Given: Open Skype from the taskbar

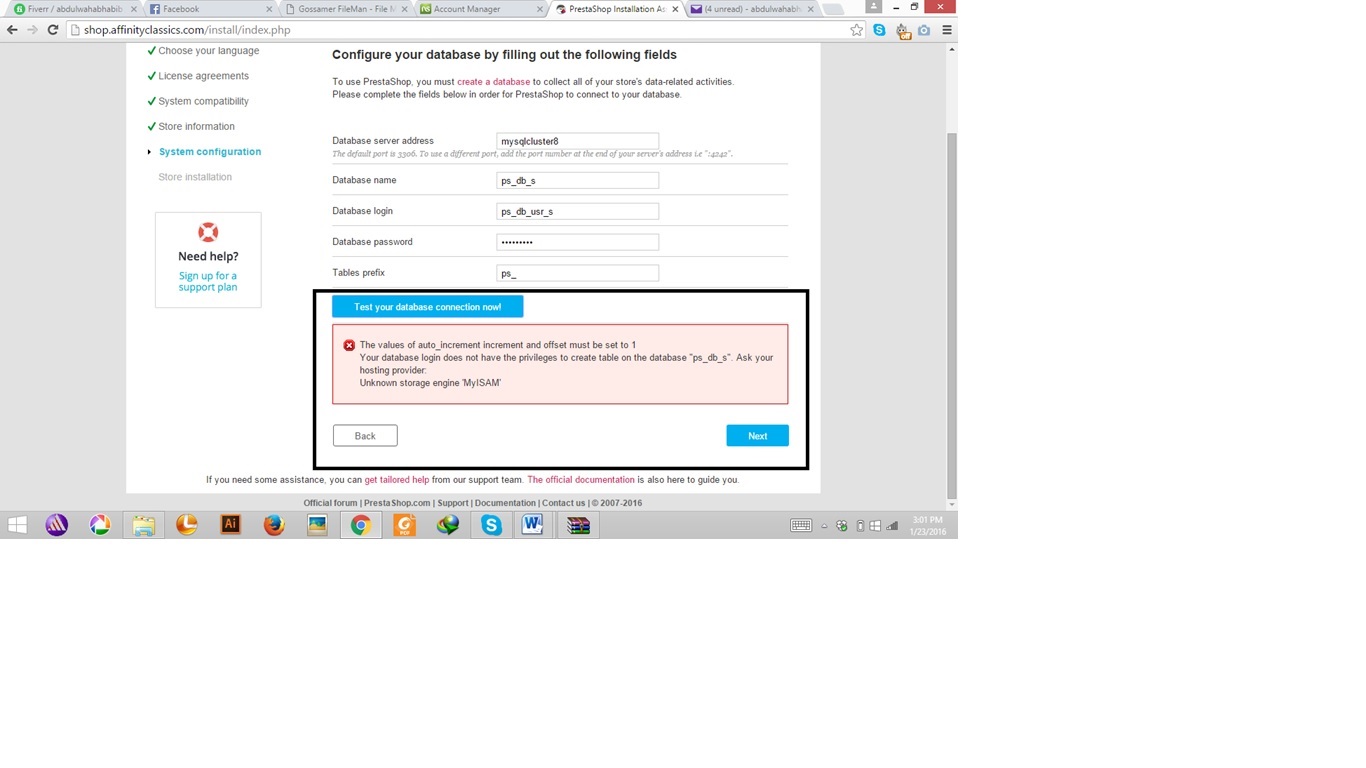Looking at the screenshot, I should pos(491,525).
